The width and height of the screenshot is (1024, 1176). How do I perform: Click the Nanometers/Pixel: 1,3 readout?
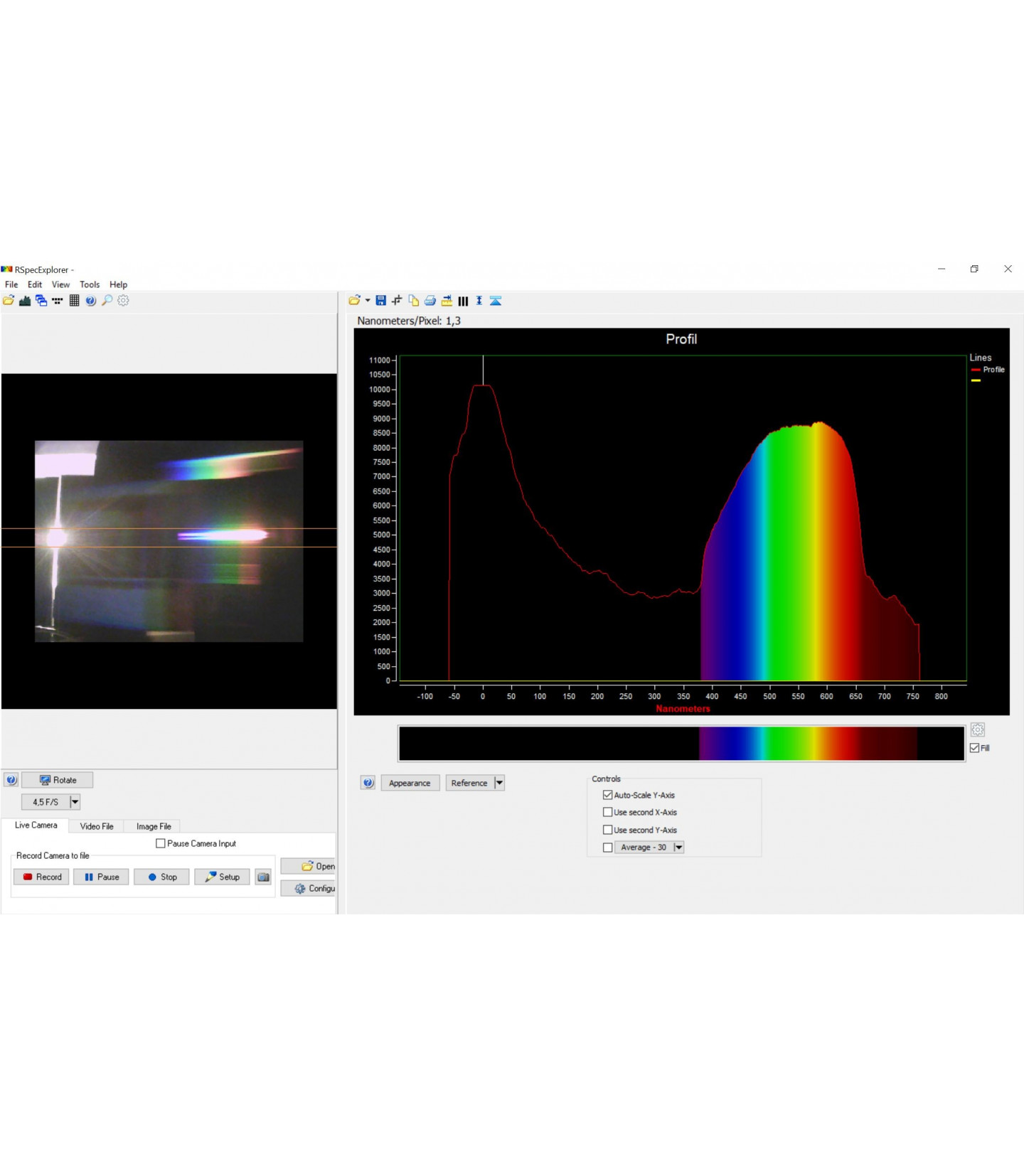(x=409, y=321)
